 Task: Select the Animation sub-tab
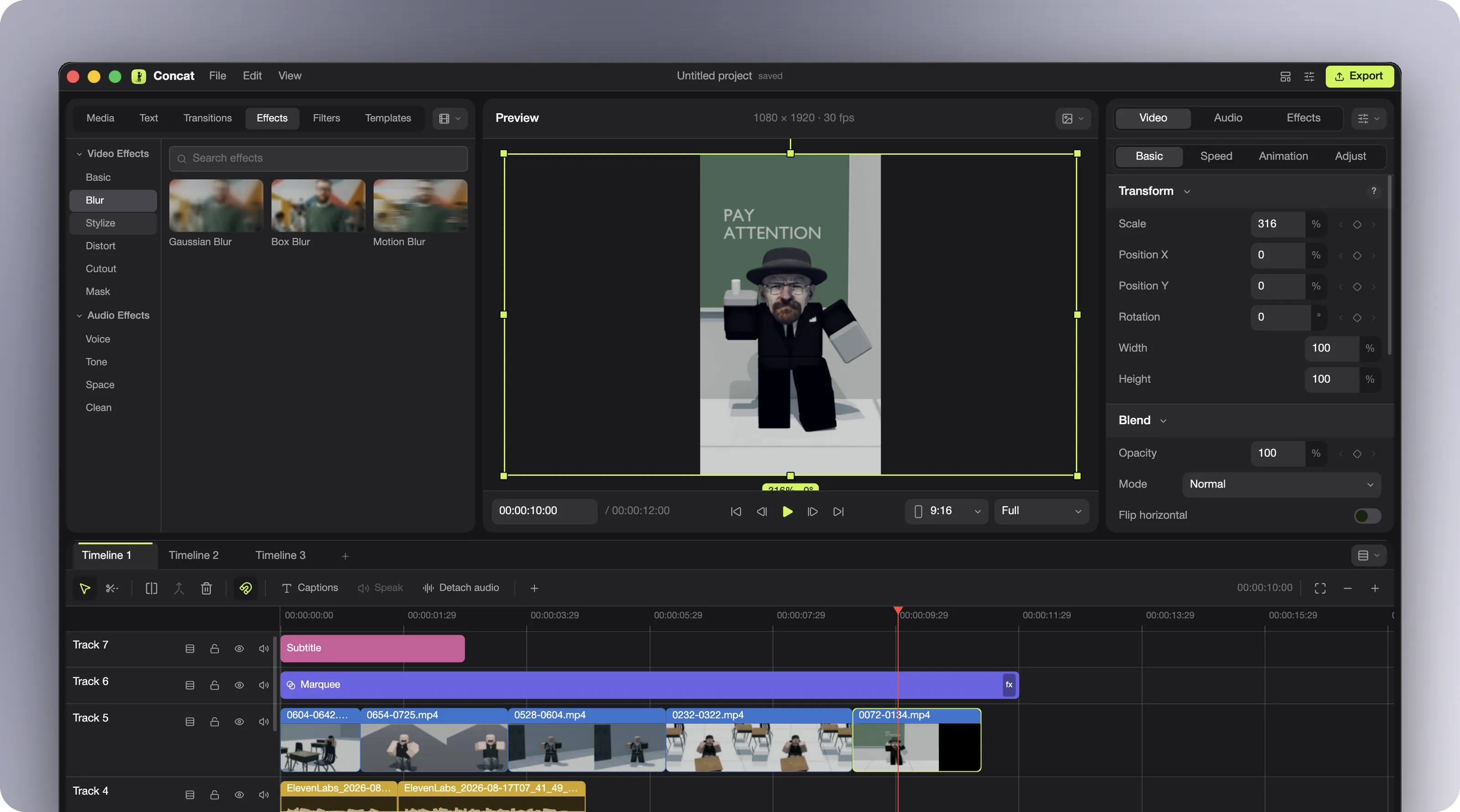[x=1283, y=156]
